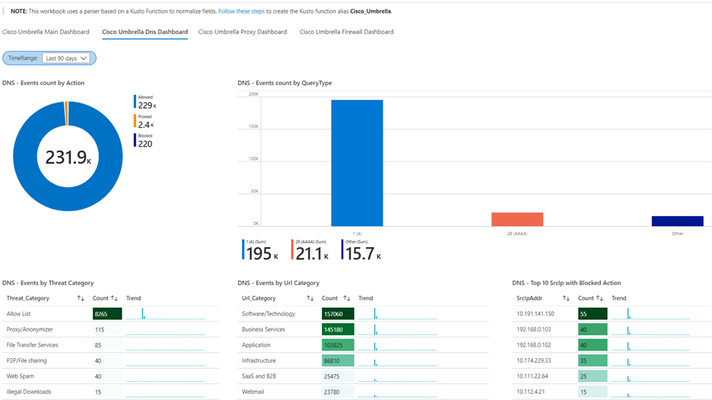
Task: Sort blocked SrcIp table by Count arrows
Action: pyautogui.click(x=600, y=298)
